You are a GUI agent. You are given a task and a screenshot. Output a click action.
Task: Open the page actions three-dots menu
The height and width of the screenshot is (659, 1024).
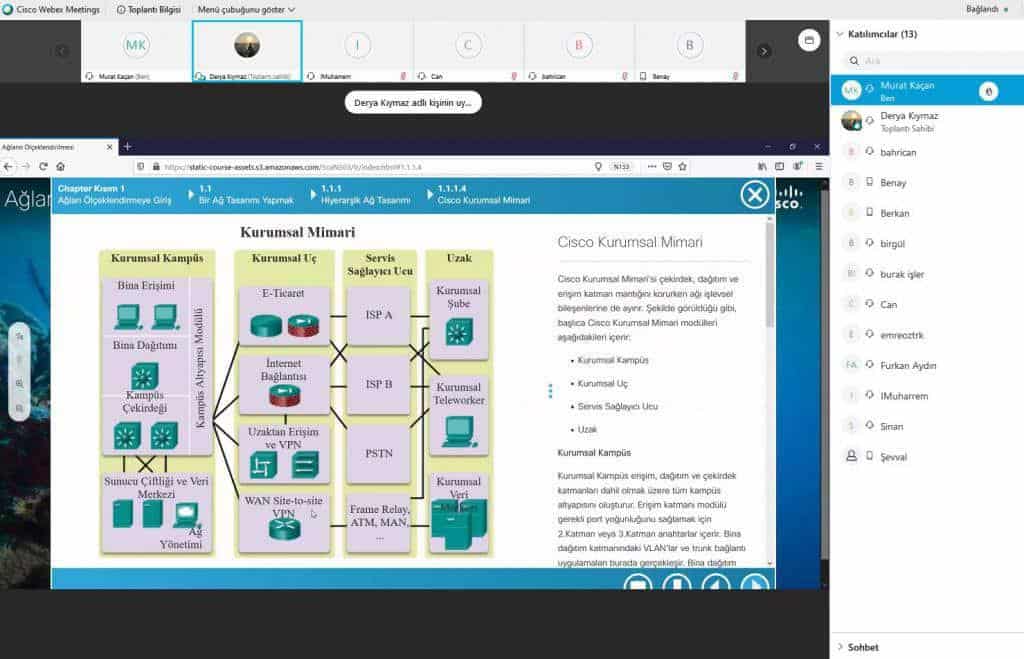pyautogui.click(x=651, y=167)
